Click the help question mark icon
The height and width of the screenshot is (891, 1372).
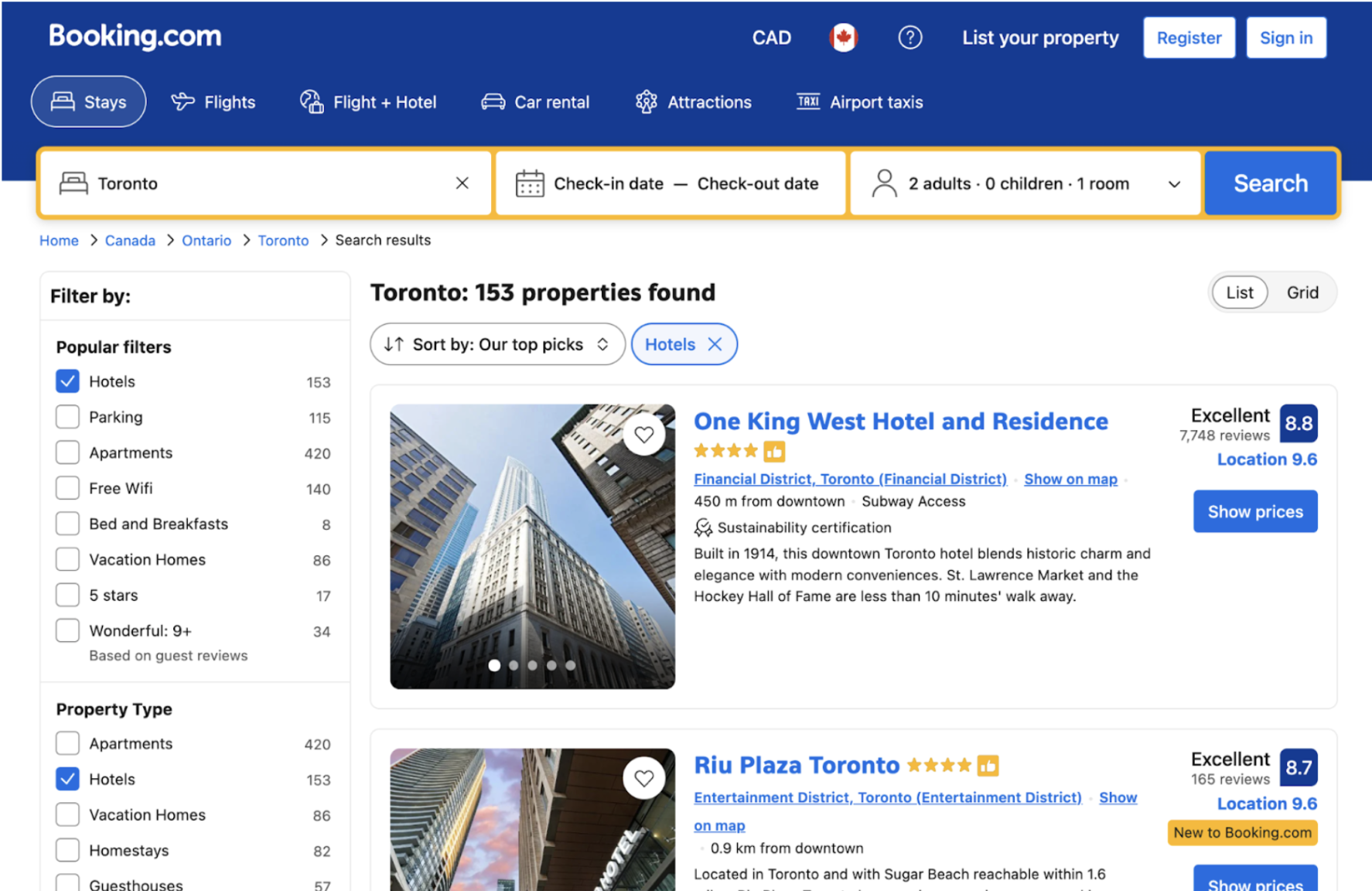pos(910,37)
